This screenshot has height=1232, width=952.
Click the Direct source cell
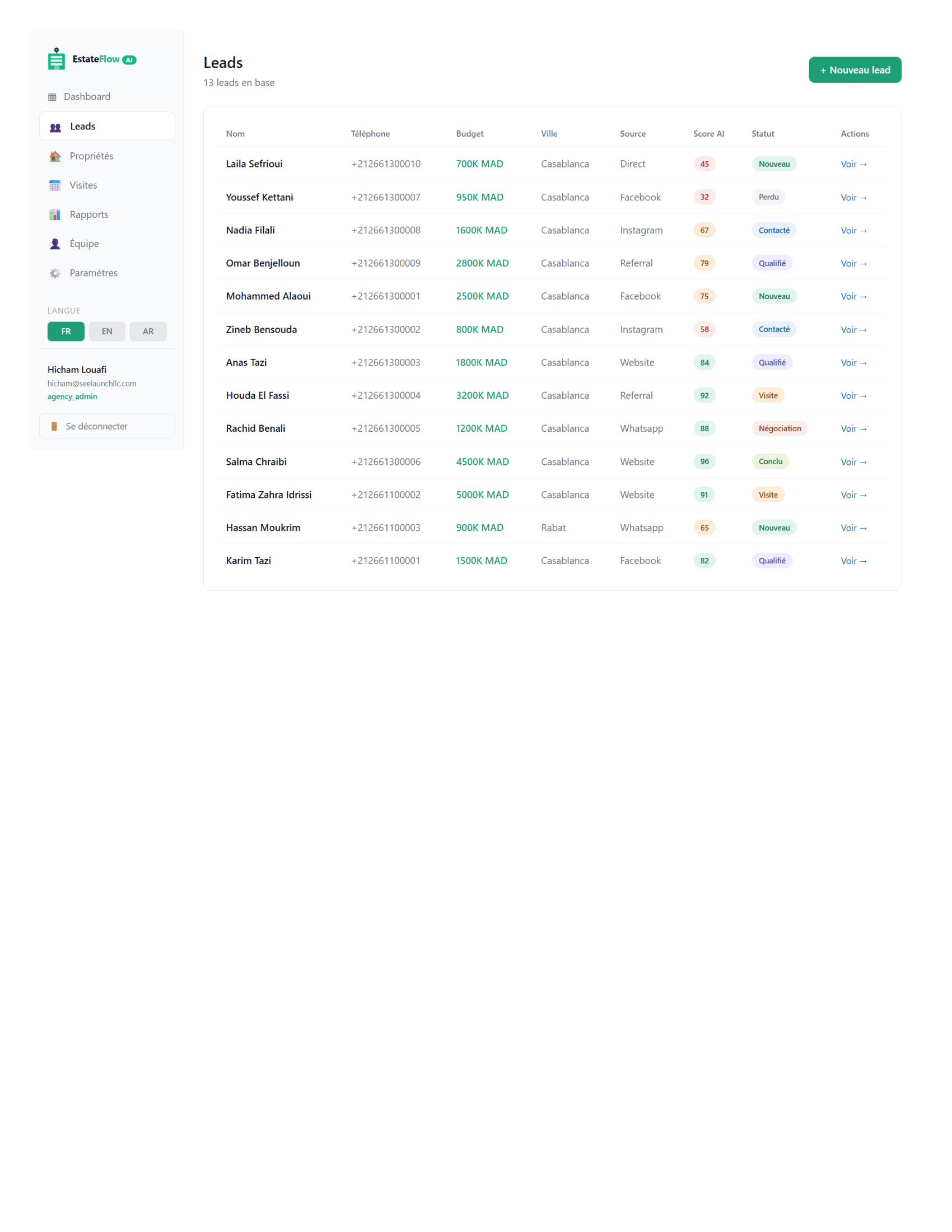[632, 164]
